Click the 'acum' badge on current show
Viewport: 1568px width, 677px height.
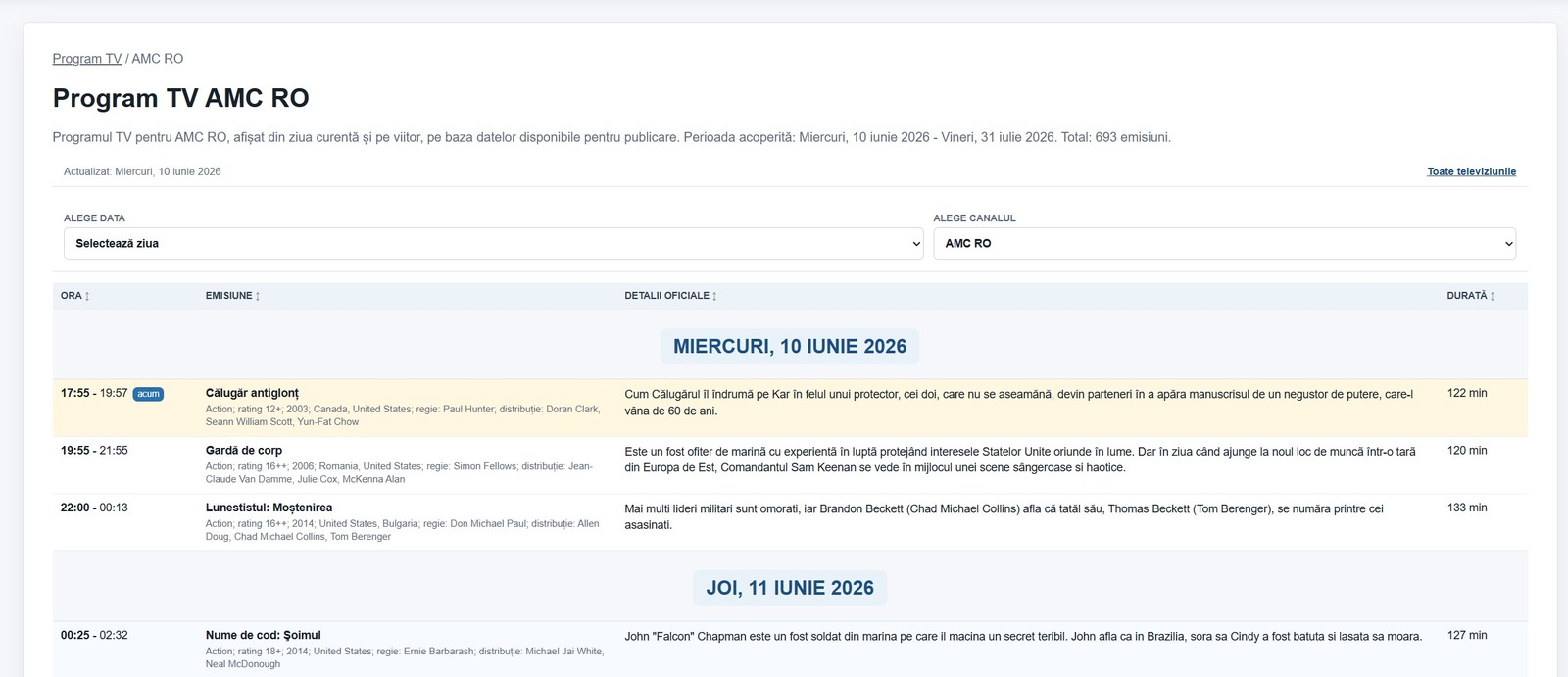(x=148, y=394)
